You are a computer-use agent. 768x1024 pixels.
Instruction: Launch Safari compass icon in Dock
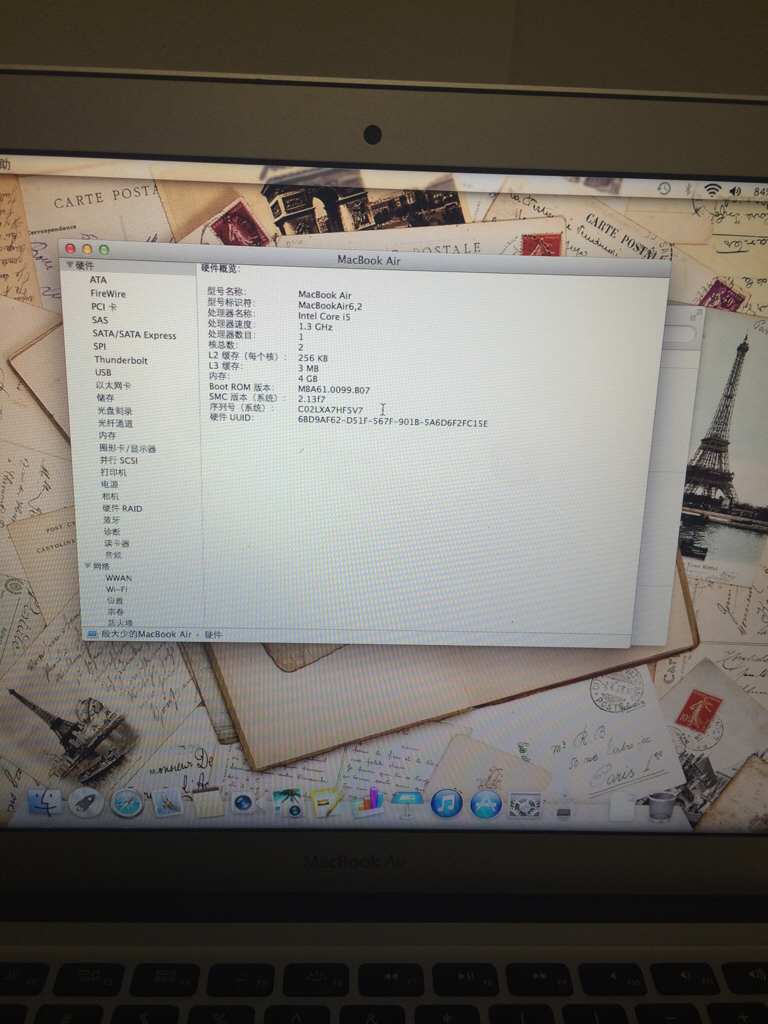pyautogui.click(x=127, y=803)
